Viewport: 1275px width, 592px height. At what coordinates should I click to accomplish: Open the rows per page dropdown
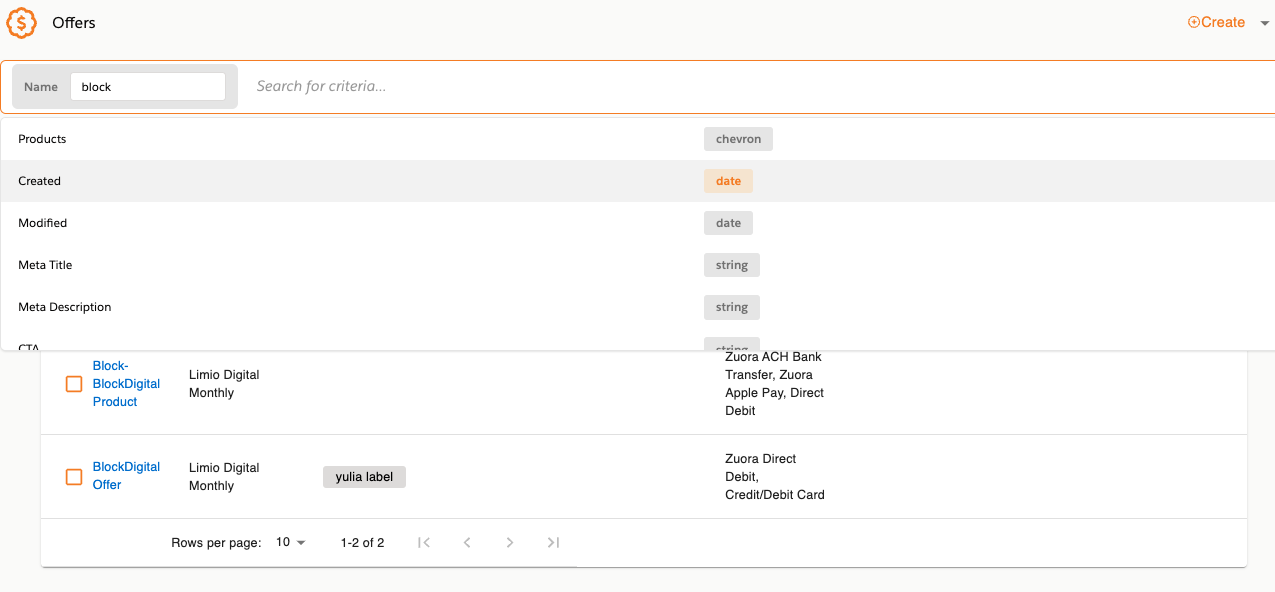(x=291, y=543)
